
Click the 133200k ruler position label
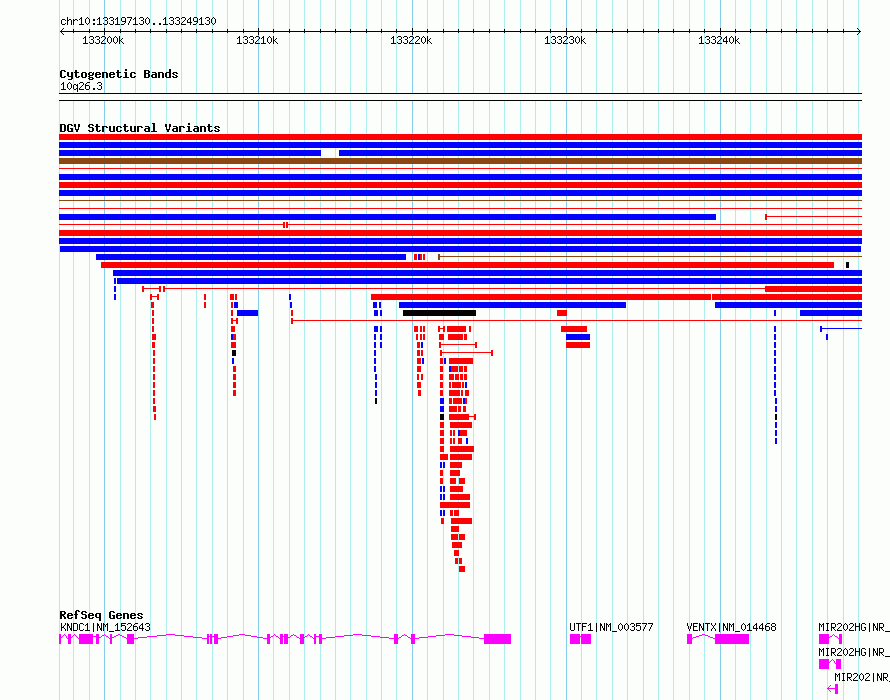click(x=103, y=40)
